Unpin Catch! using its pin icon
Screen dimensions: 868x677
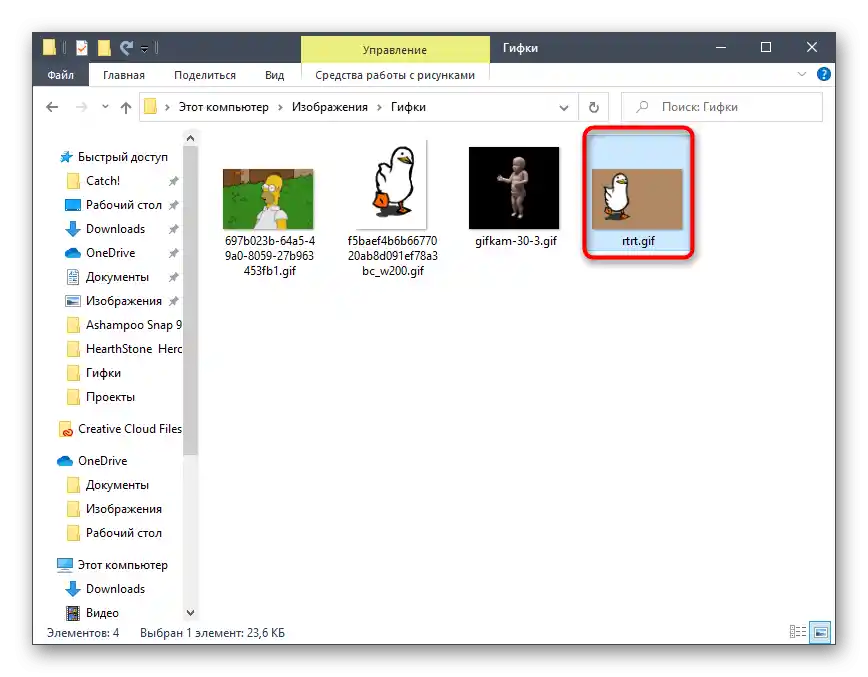pyautogui.click(x=173, y=181)
